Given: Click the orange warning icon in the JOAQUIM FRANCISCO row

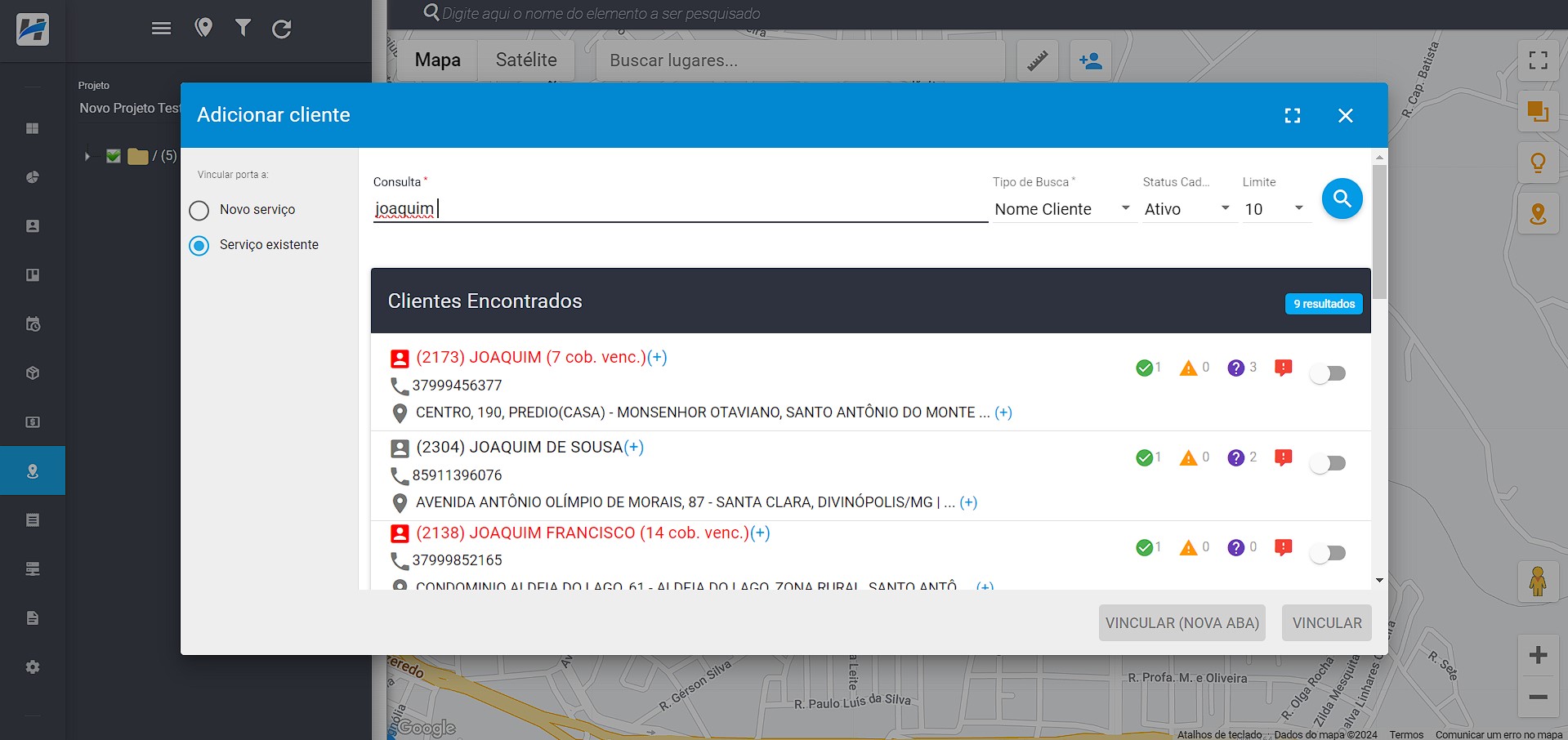Looking at the screenshot, I should click(x=1188, y=547).
